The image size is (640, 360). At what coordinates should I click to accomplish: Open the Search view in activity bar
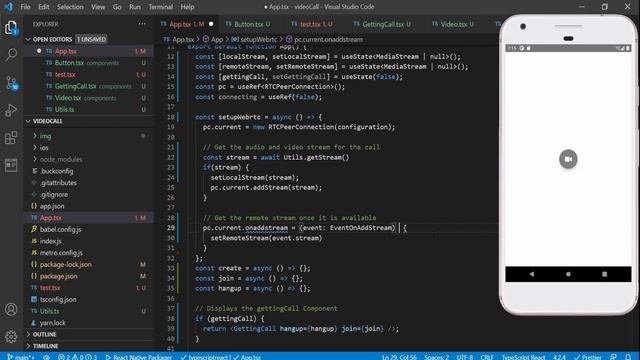click(11, 54)
